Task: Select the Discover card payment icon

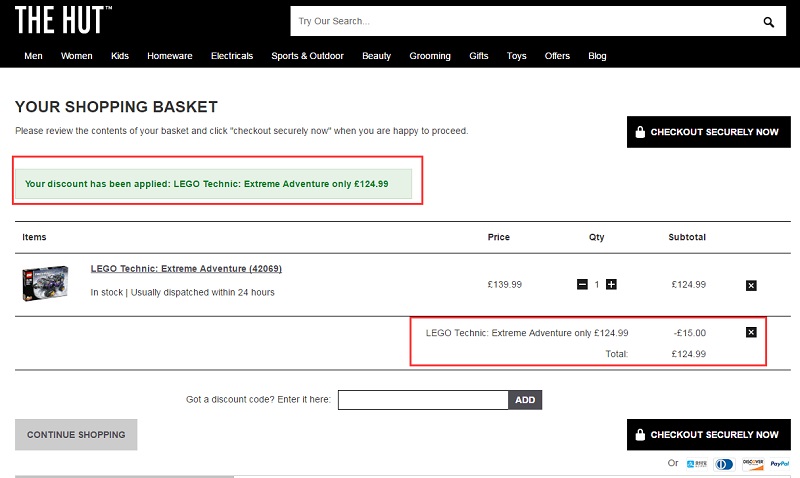Action: click(753, 464)
